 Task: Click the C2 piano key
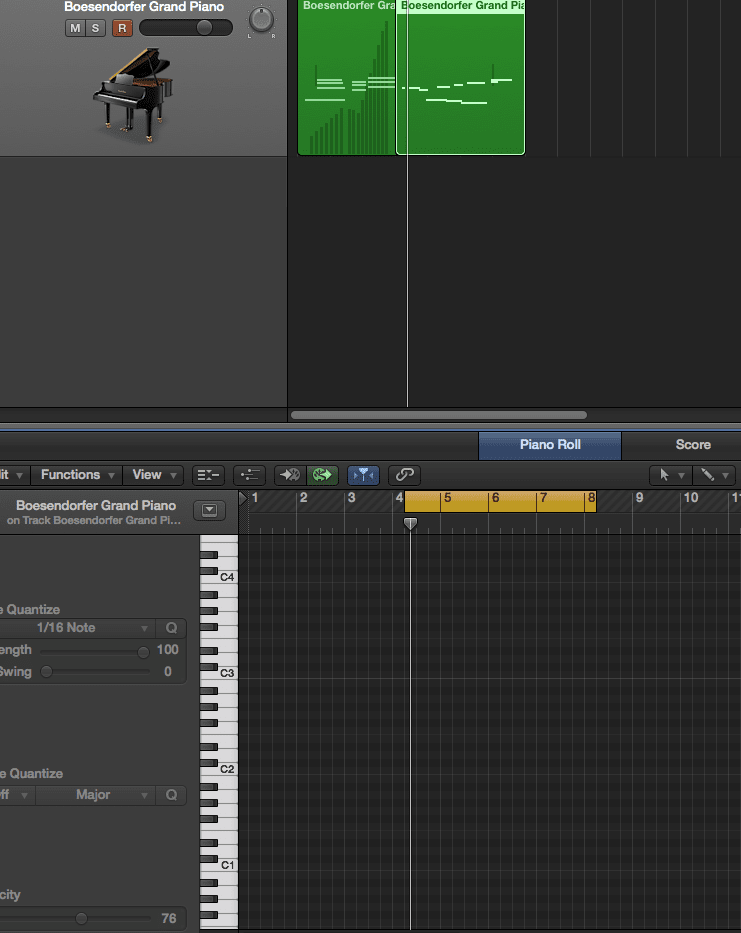(x=220, y=769)
